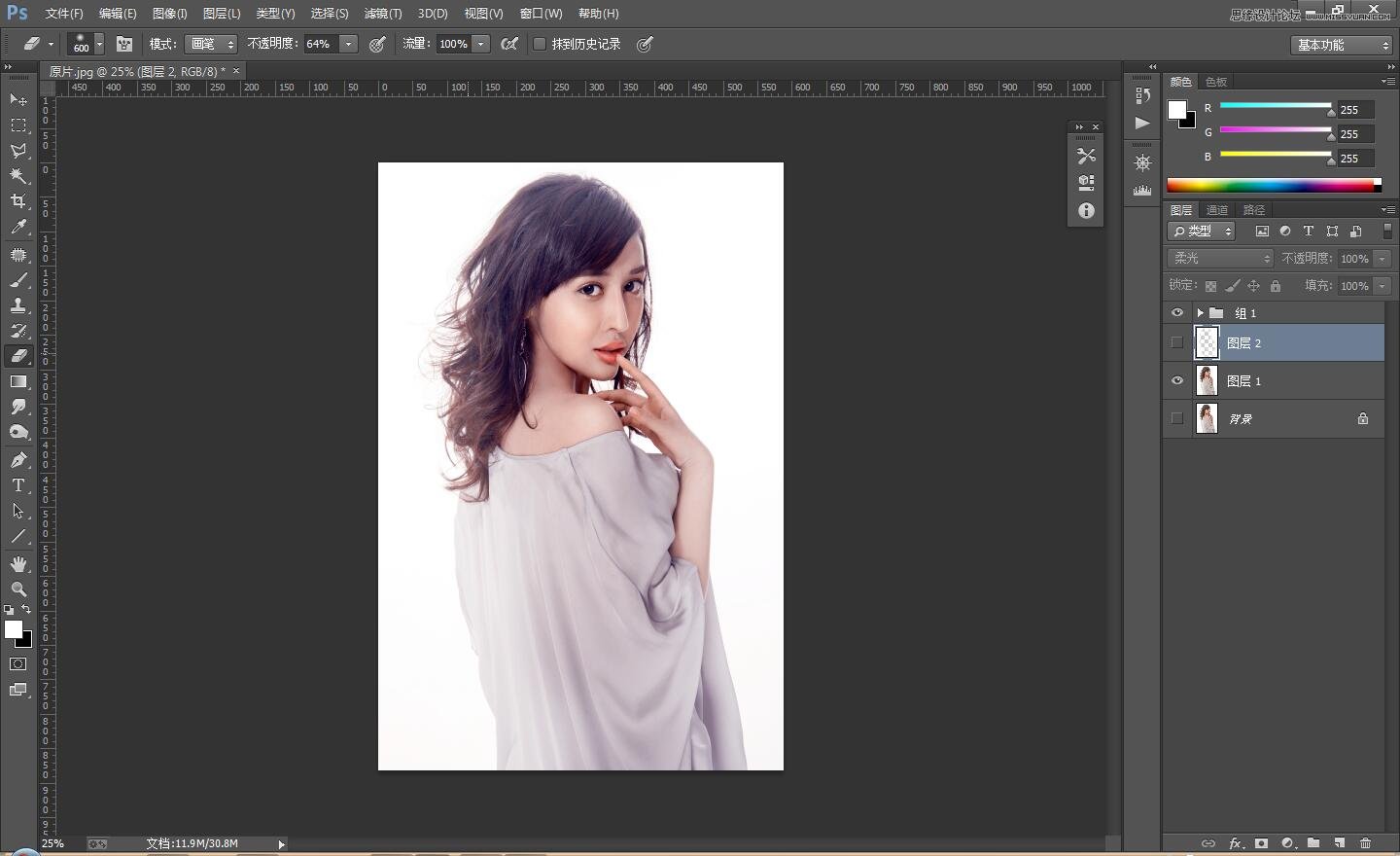Switch to the 路径 tab
The height and width of the screenshot is (856, 1400).
(1254, 210)
